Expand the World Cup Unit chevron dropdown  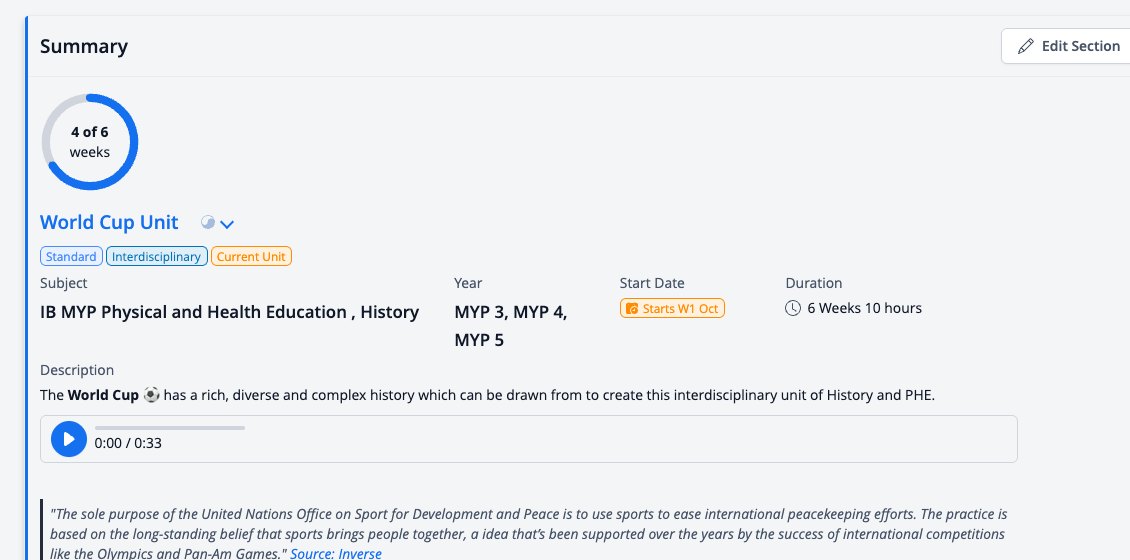[x=227, y=224]
